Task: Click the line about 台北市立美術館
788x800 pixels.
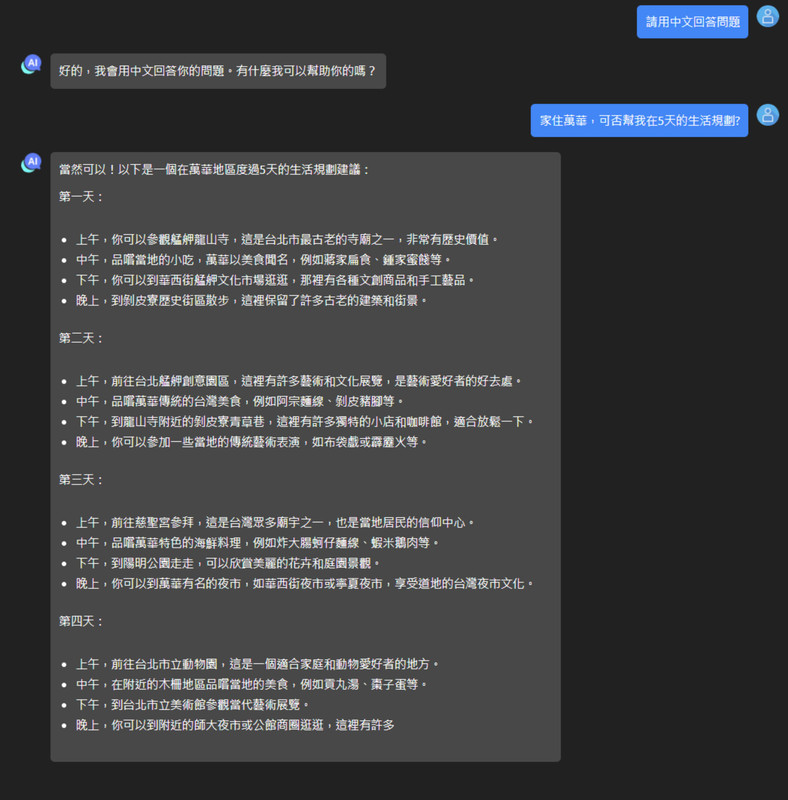Action: [193, 705]
